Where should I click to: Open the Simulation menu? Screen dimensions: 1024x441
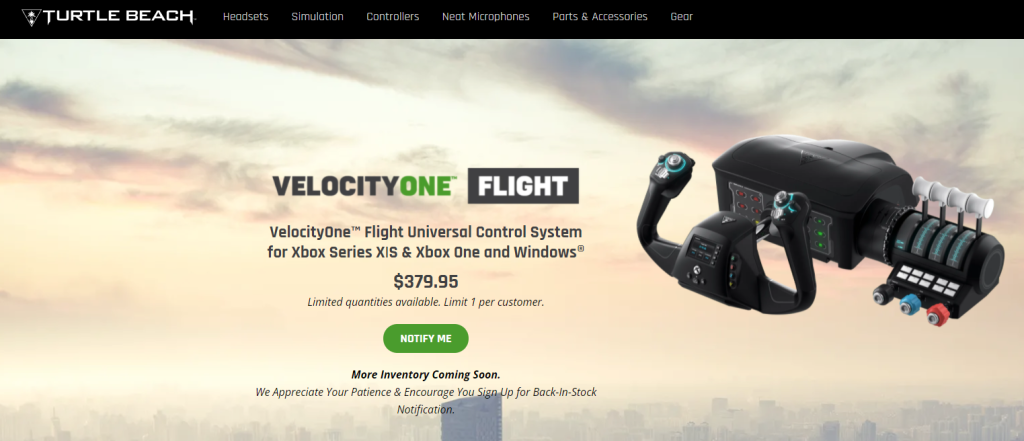[x=317, y=17]
